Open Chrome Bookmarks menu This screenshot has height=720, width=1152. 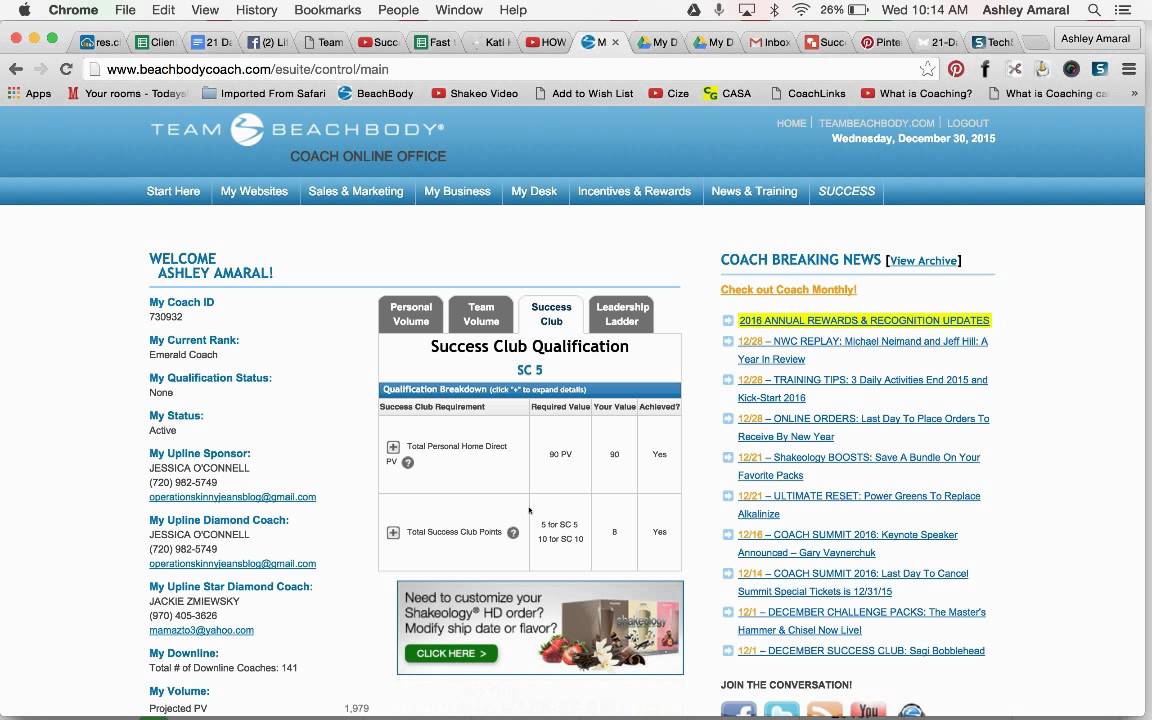pos(328,10)
